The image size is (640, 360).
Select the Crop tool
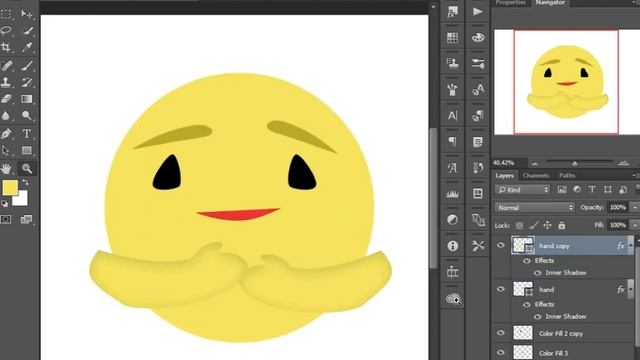[x=6, y=47]
